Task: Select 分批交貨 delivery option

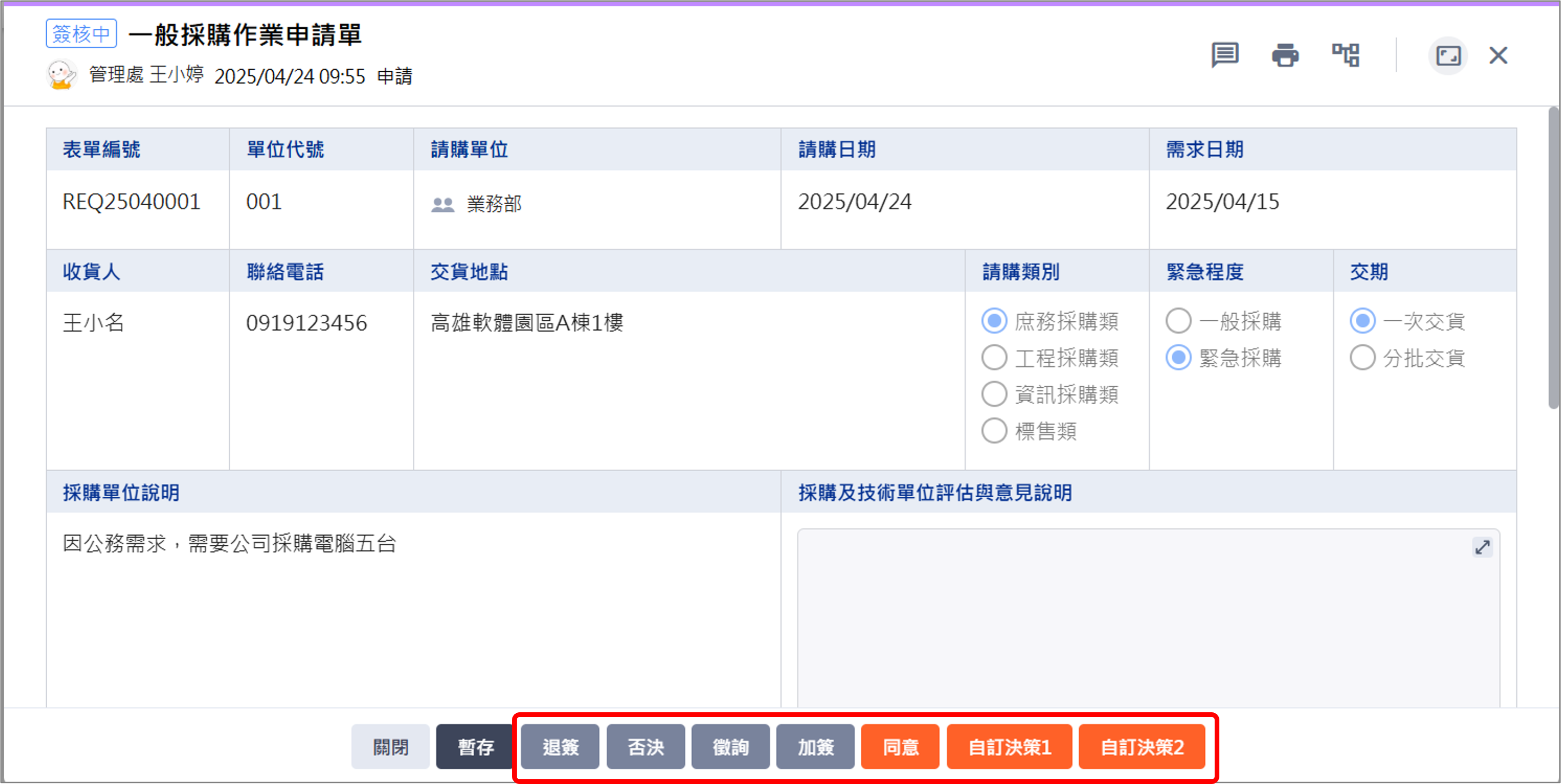Action: (1363, 358)
